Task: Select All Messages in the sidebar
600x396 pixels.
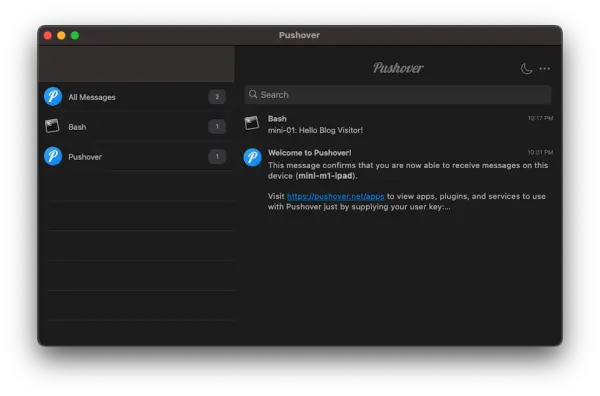Action: tap(137, 96)
